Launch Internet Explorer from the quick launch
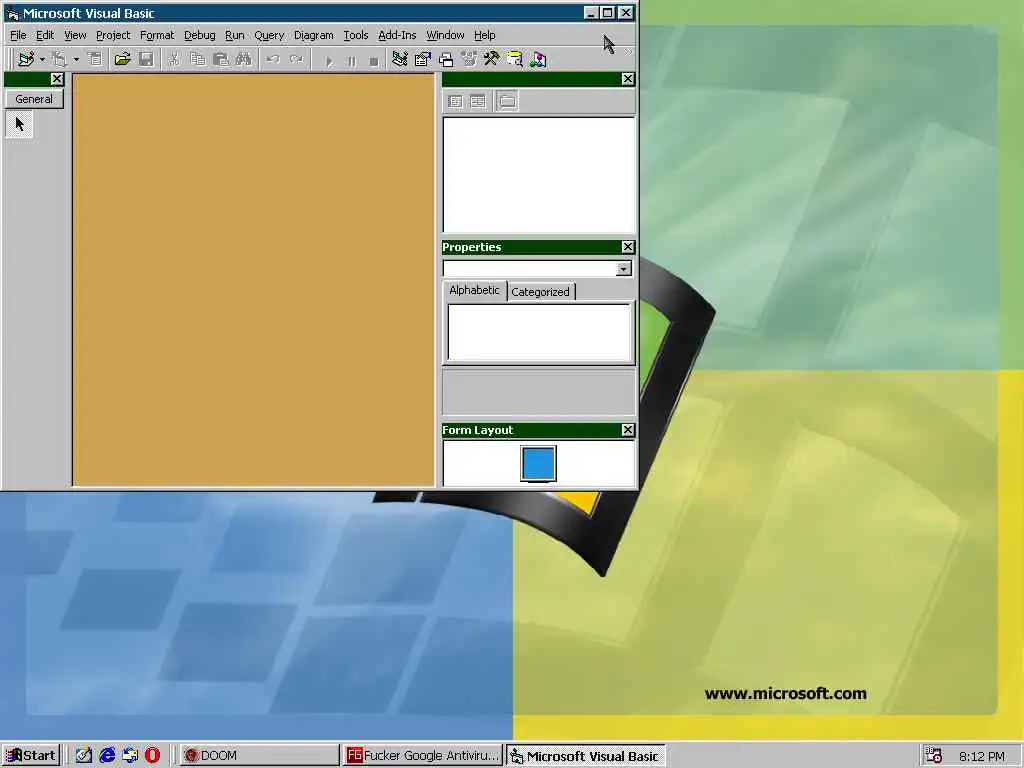The image size is (1024, 768). coord(107,756)
